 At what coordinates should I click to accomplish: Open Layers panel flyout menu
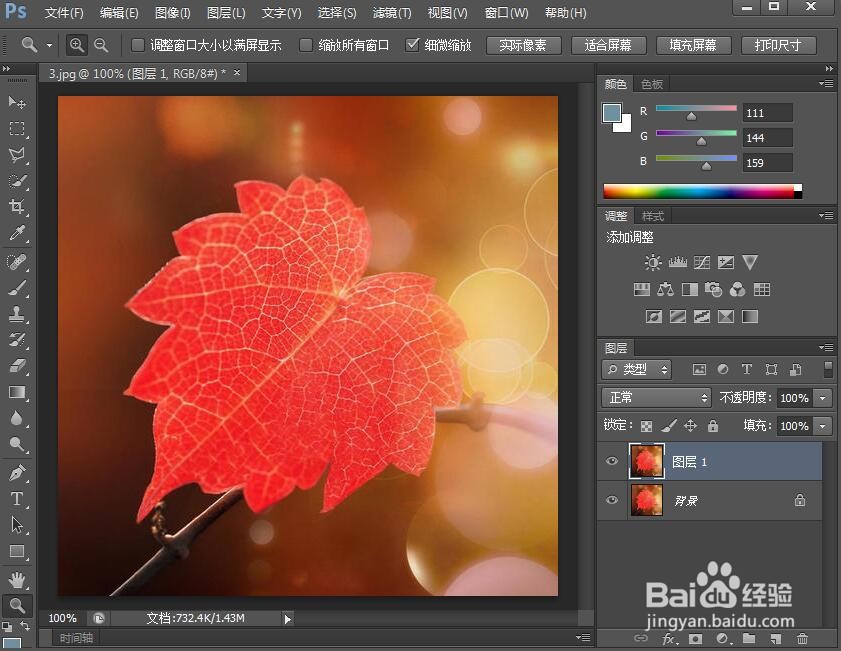[826, 347]
